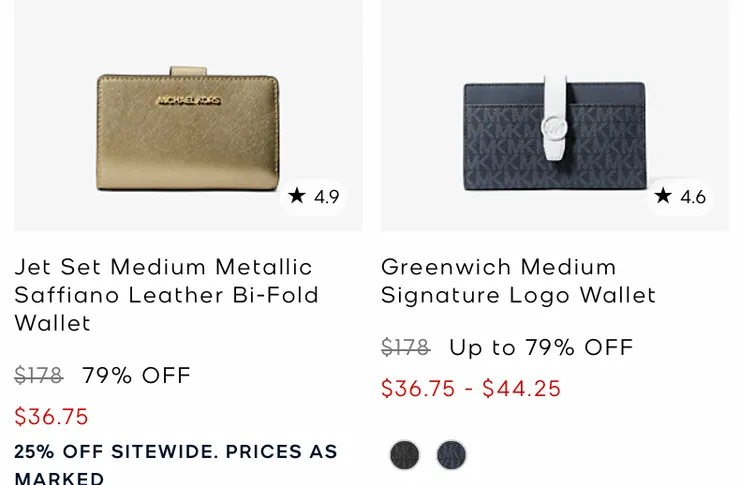Click the $36.75 - $44.25 price range
The width and height of the screenshot is (740, 485).
[x=471, y=389]
